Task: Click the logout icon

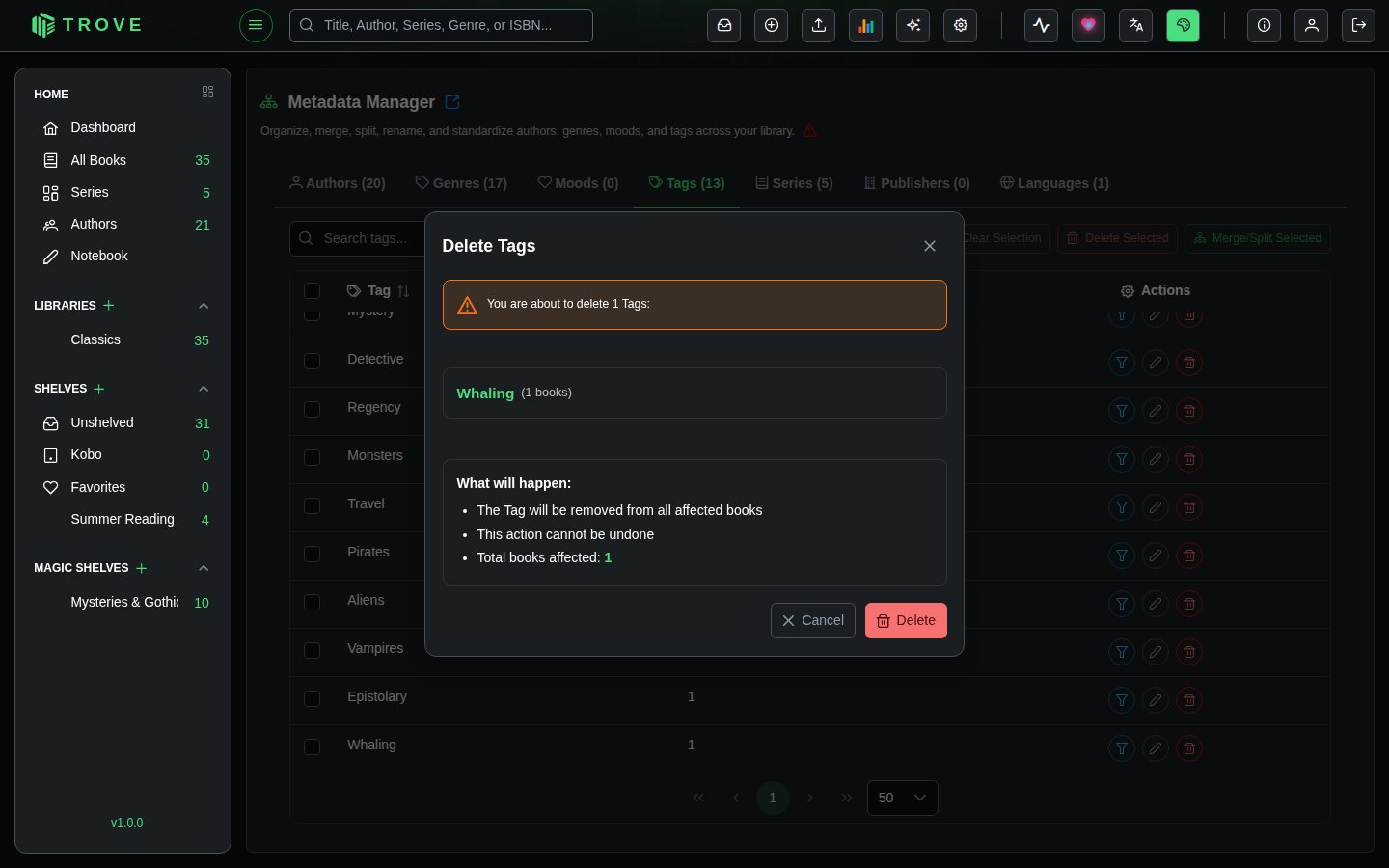Action: 1359,25
